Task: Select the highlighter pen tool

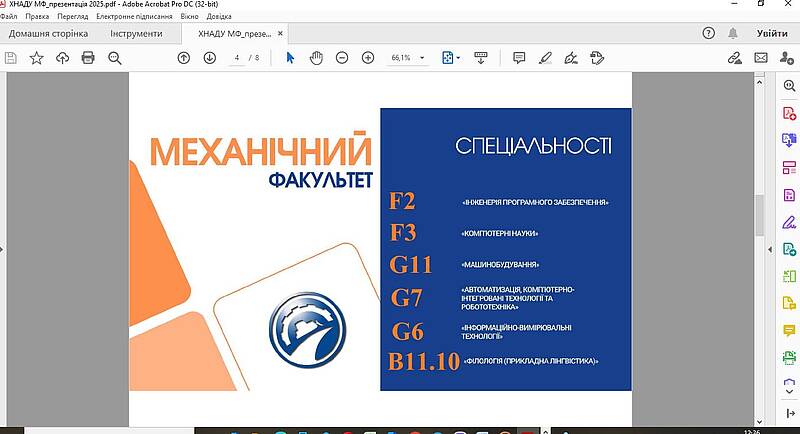Action: tap(545, 58)
